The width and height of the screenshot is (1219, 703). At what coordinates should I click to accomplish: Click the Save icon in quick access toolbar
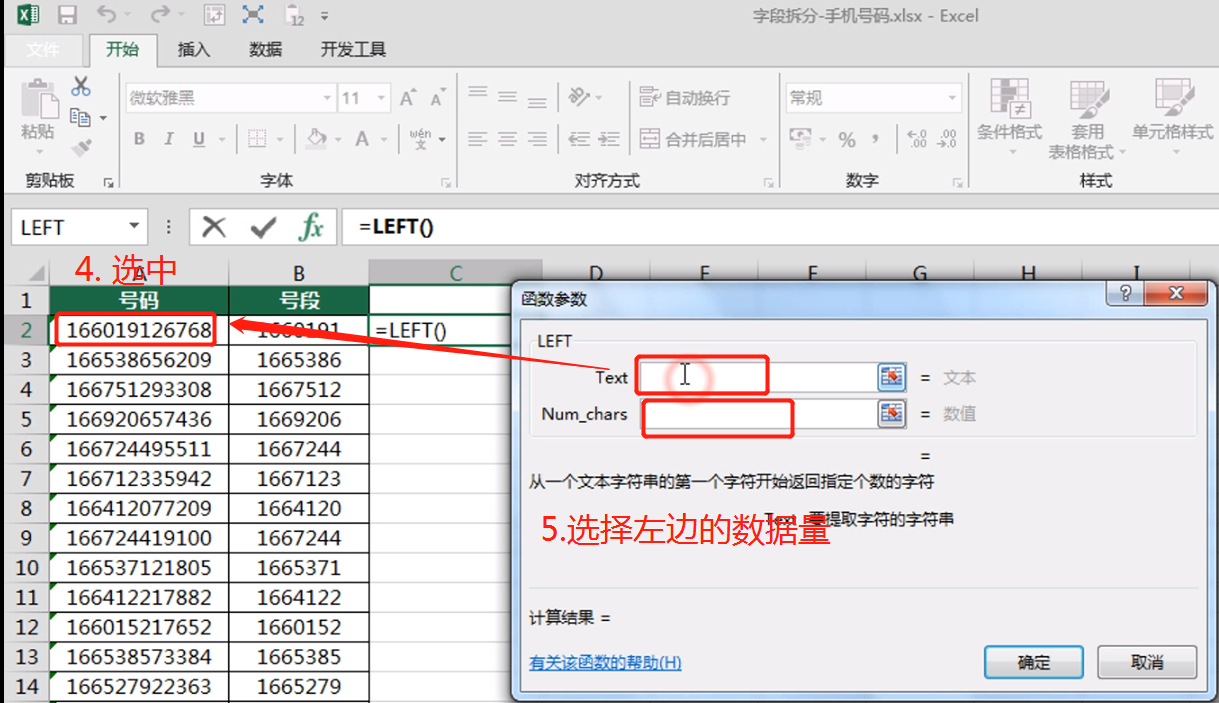pyautogui.click(x=68, y=15)
